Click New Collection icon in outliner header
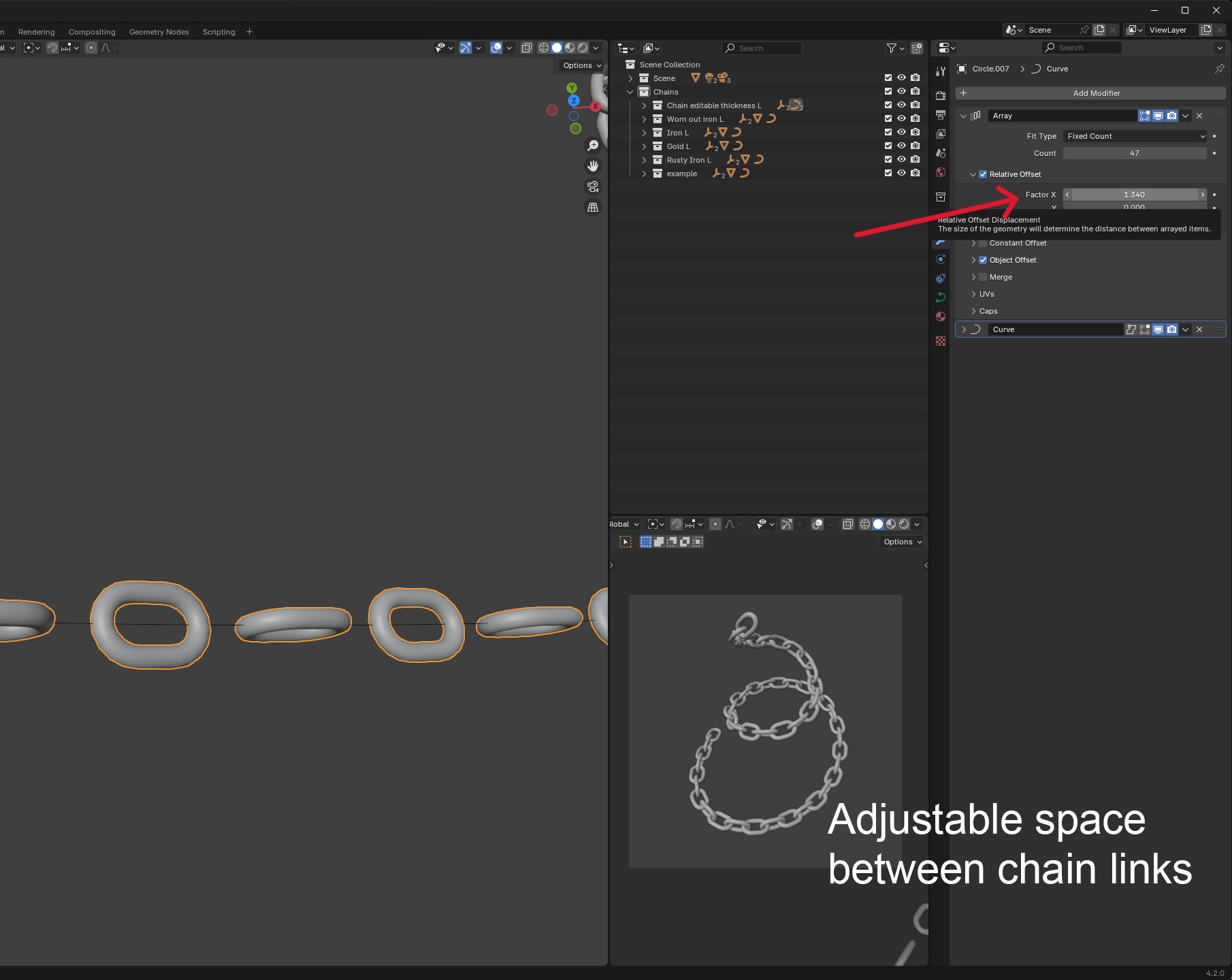The image size is (1232, 980). [x=917, y=48]
